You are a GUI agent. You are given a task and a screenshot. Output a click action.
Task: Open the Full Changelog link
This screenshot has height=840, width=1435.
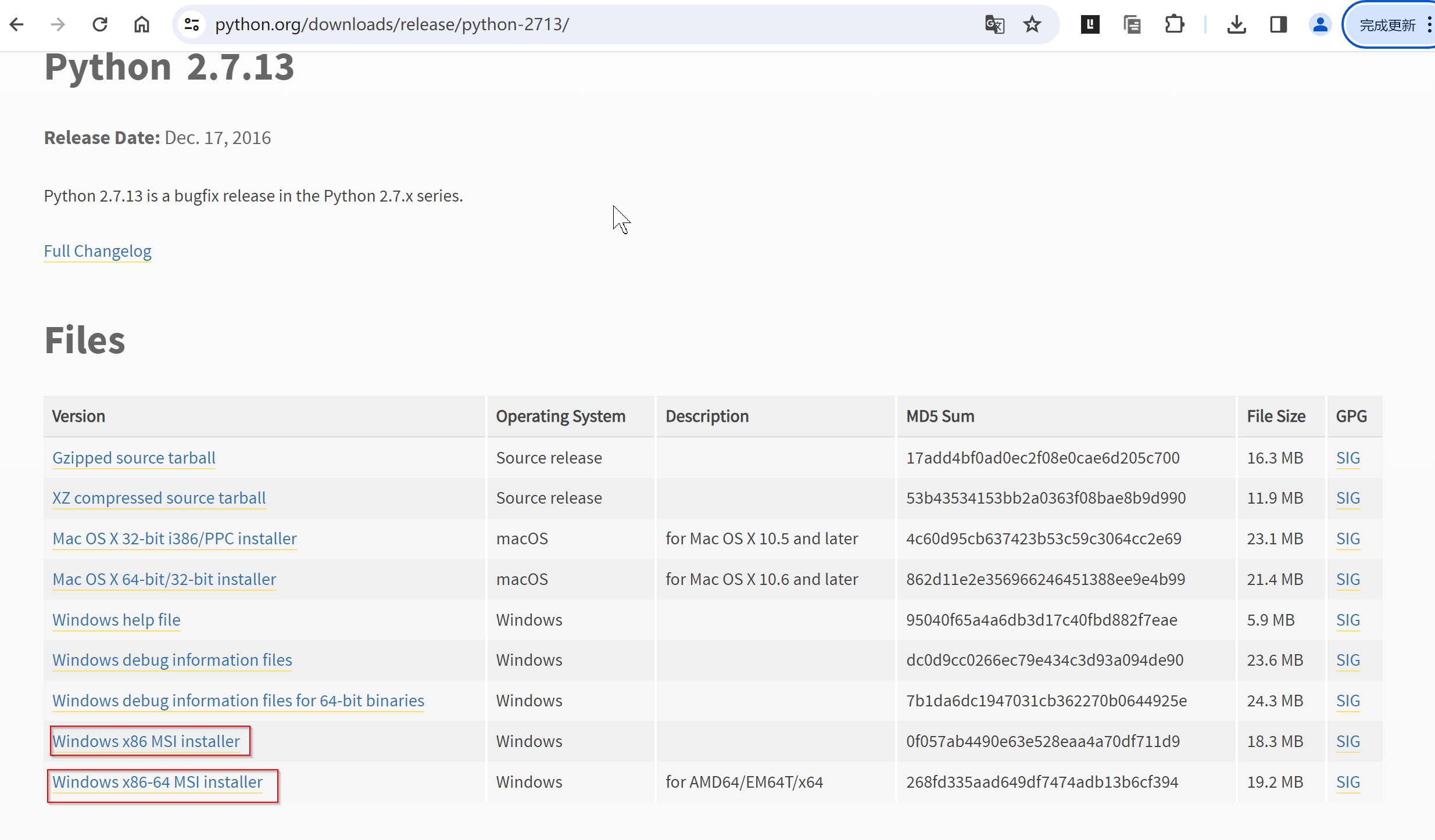pos(98,251)
